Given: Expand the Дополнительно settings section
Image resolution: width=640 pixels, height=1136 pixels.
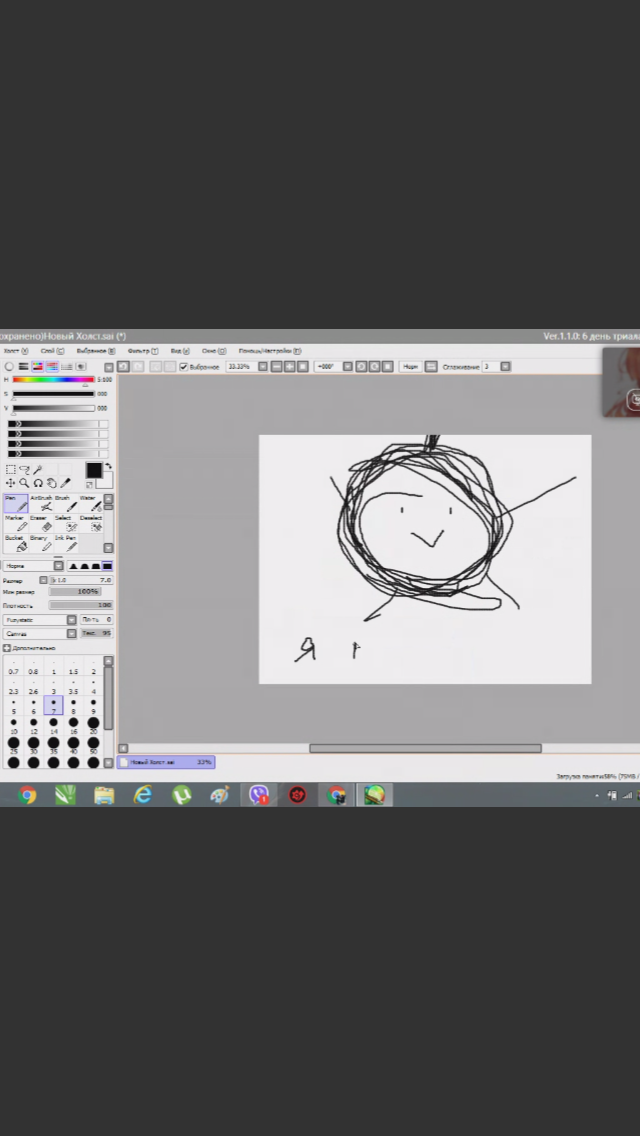Looking at the screenshot, I should 7,648.
